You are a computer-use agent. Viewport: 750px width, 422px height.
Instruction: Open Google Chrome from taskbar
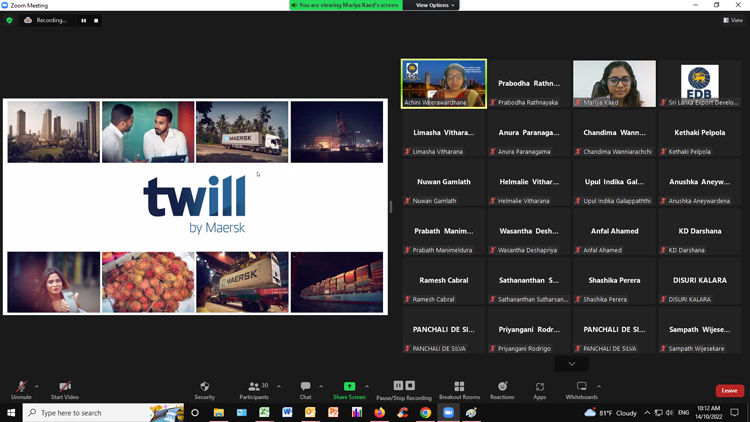pos(425,412)
